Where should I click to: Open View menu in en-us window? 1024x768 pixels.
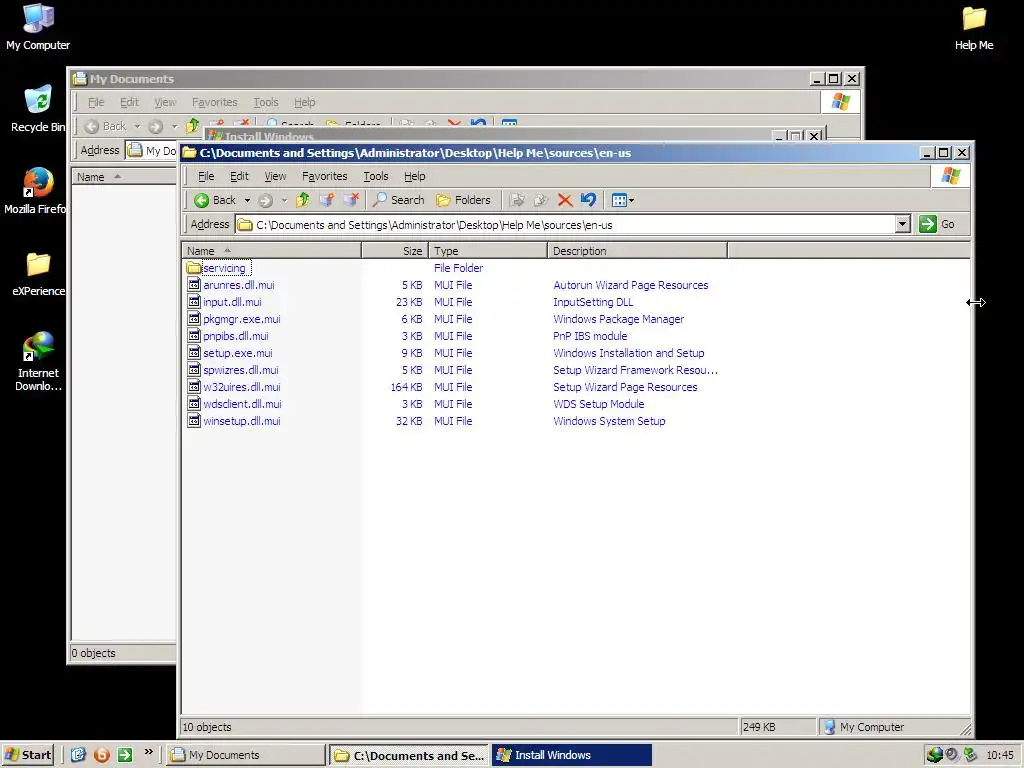(275, 176)
